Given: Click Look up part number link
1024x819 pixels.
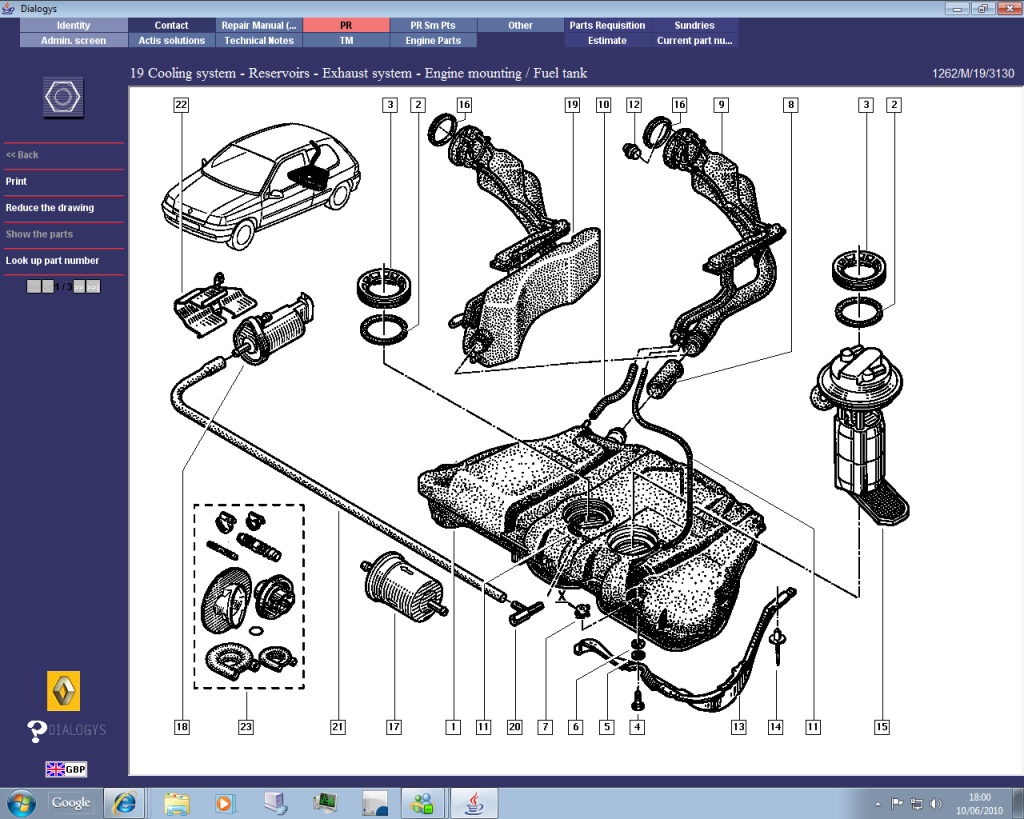Looking at the screenshot, I should (x=53, y=261).
